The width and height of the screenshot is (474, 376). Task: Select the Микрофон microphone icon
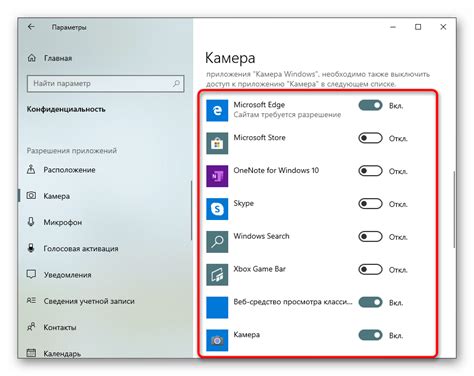[x=31, y=222]
